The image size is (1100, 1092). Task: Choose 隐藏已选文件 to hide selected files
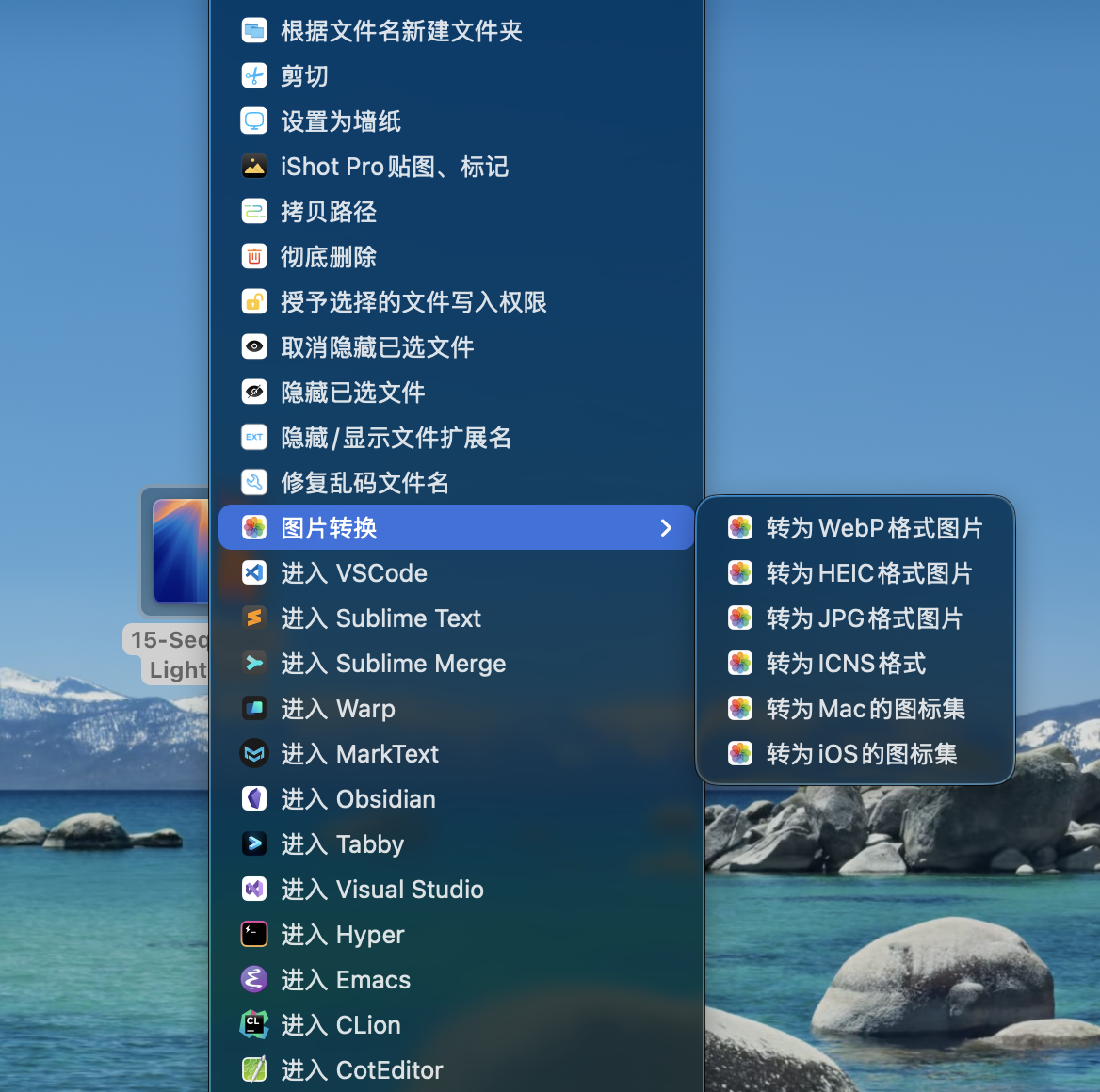(x=352, y=393)
